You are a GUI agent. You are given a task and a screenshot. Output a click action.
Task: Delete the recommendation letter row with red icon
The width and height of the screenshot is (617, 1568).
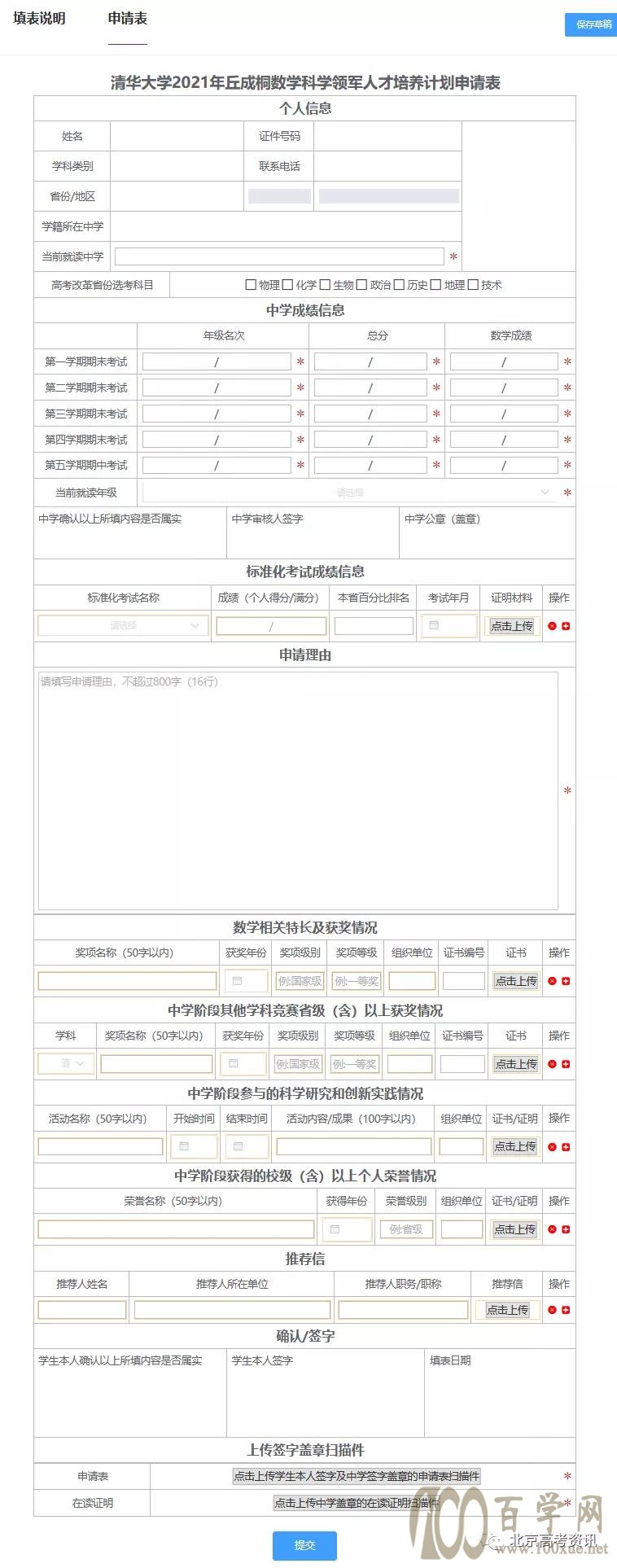[552, 1310]
